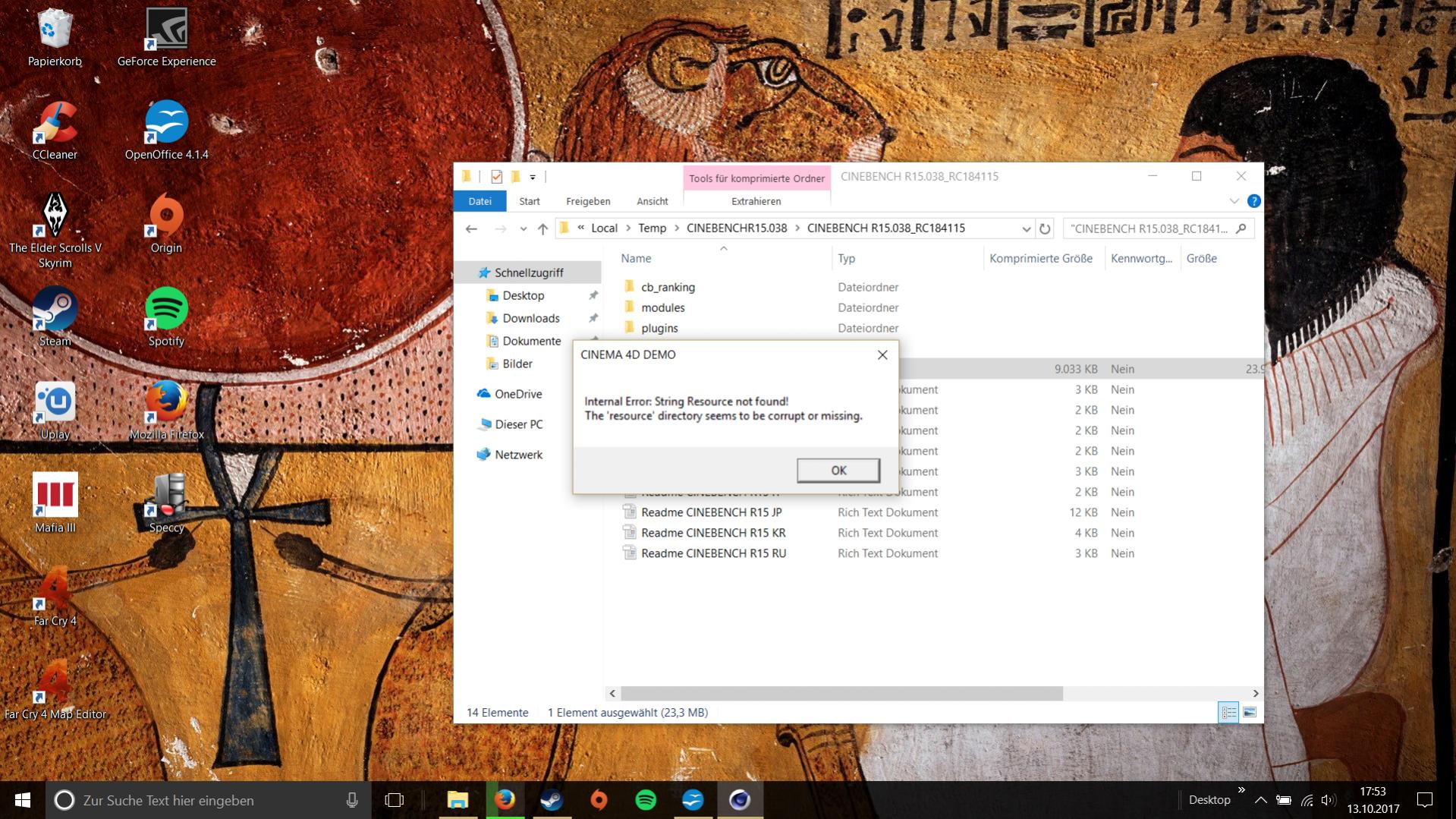
Task: Open Origin from the taskbar
Action: click(x=599, y=800)
